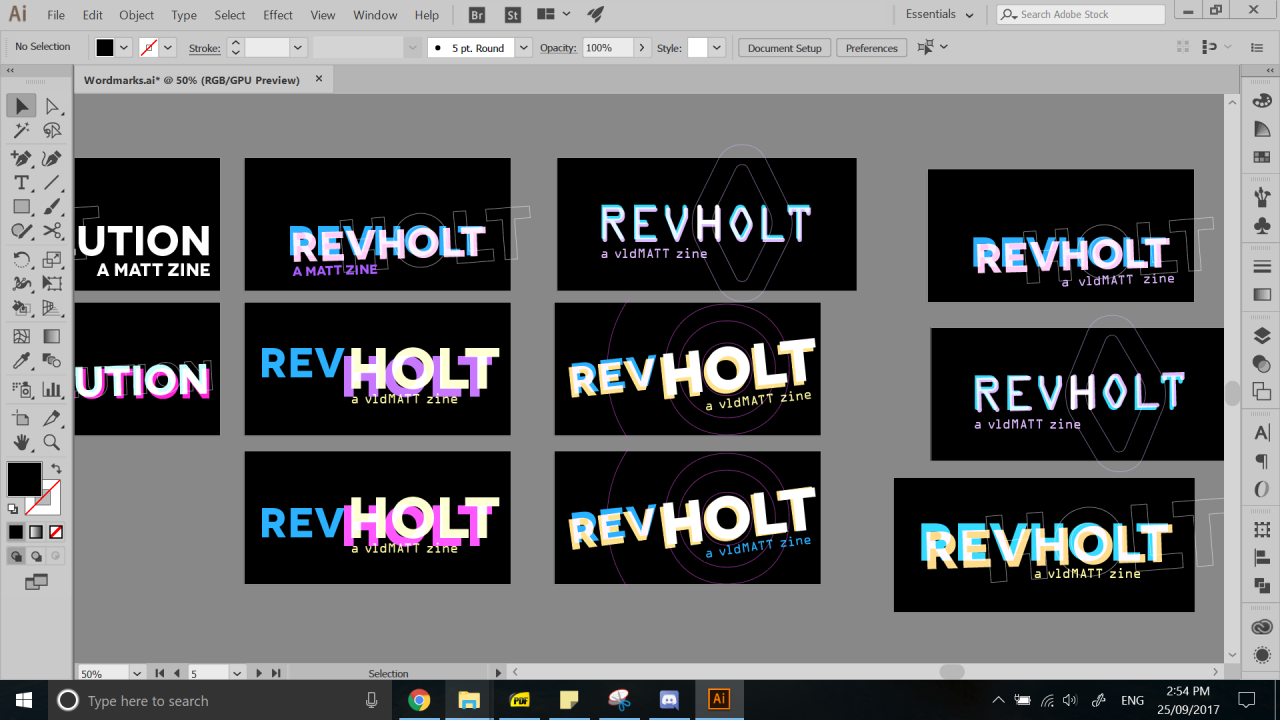
Task: Select the Direct Selection tool
Action: click(x=52, y=106)
